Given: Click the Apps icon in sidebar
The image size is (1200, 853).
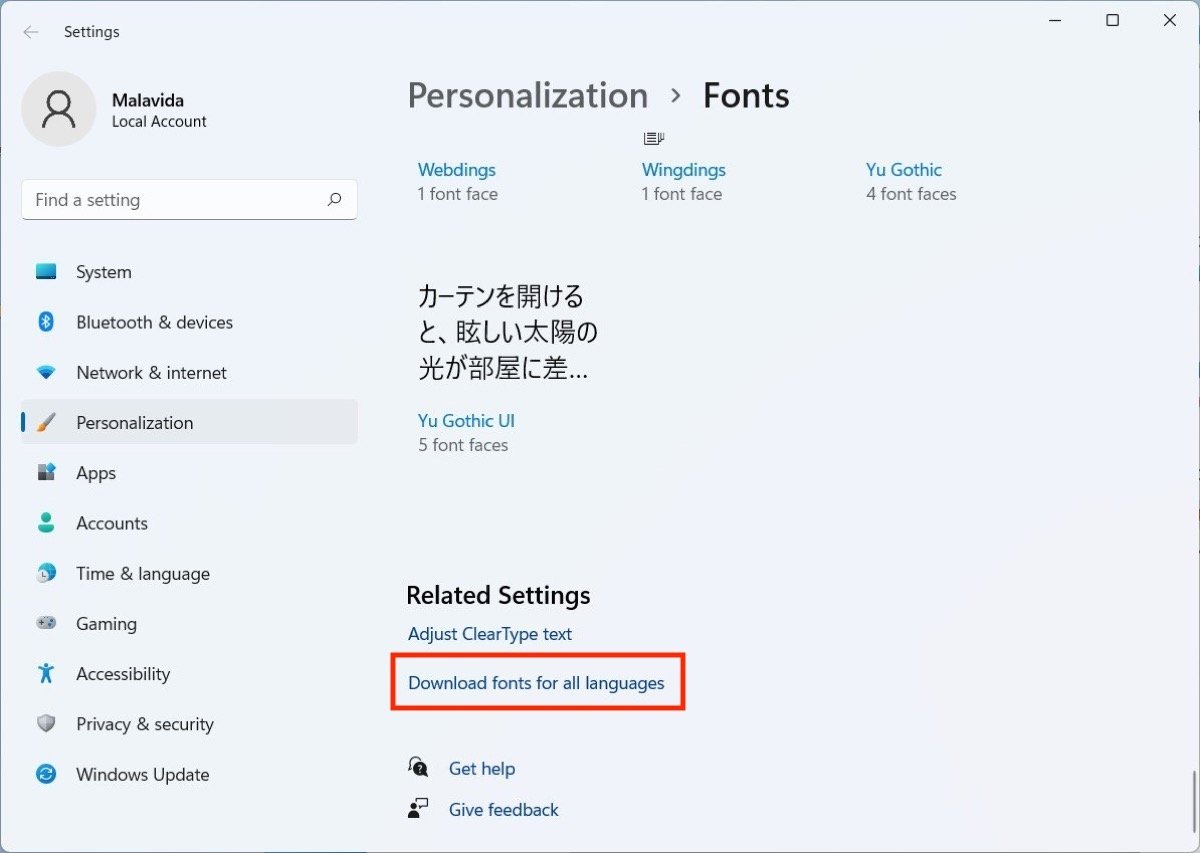Looking at the screenshot, I should (x=46, y=473).
